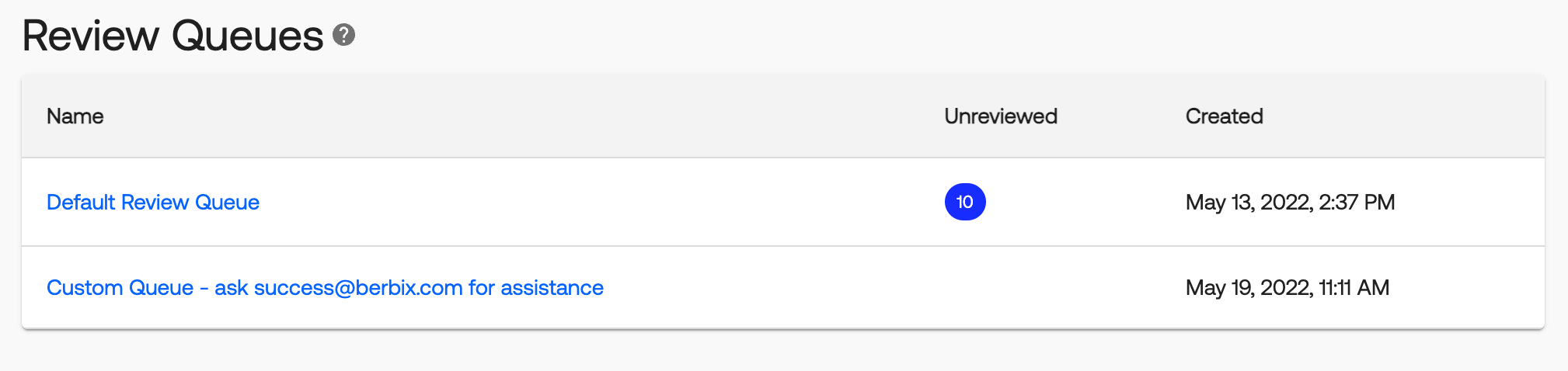
Task: Click the Review Queues page heading
Action: coord(172,36)
